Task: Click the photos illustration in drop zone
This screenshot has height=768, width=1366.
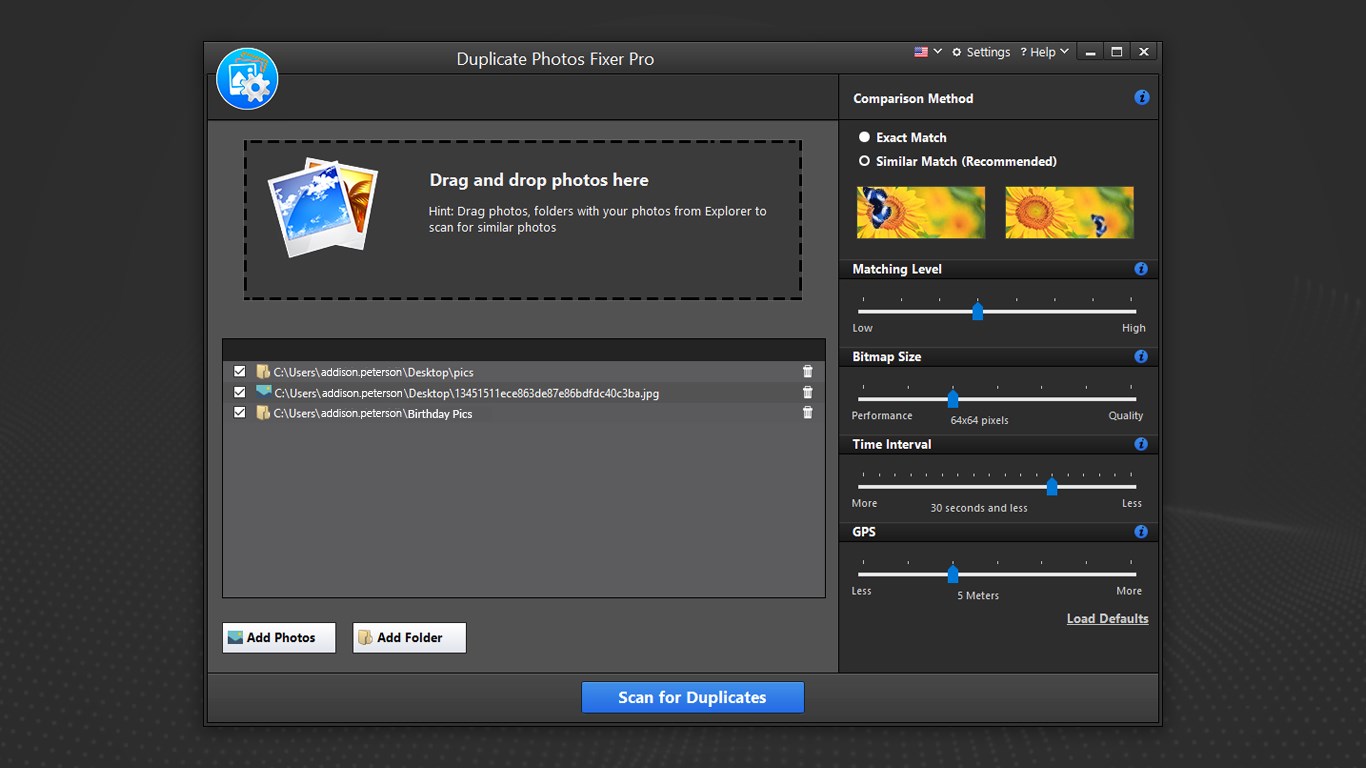Action: pyautogui.click(x=323, y=208)
